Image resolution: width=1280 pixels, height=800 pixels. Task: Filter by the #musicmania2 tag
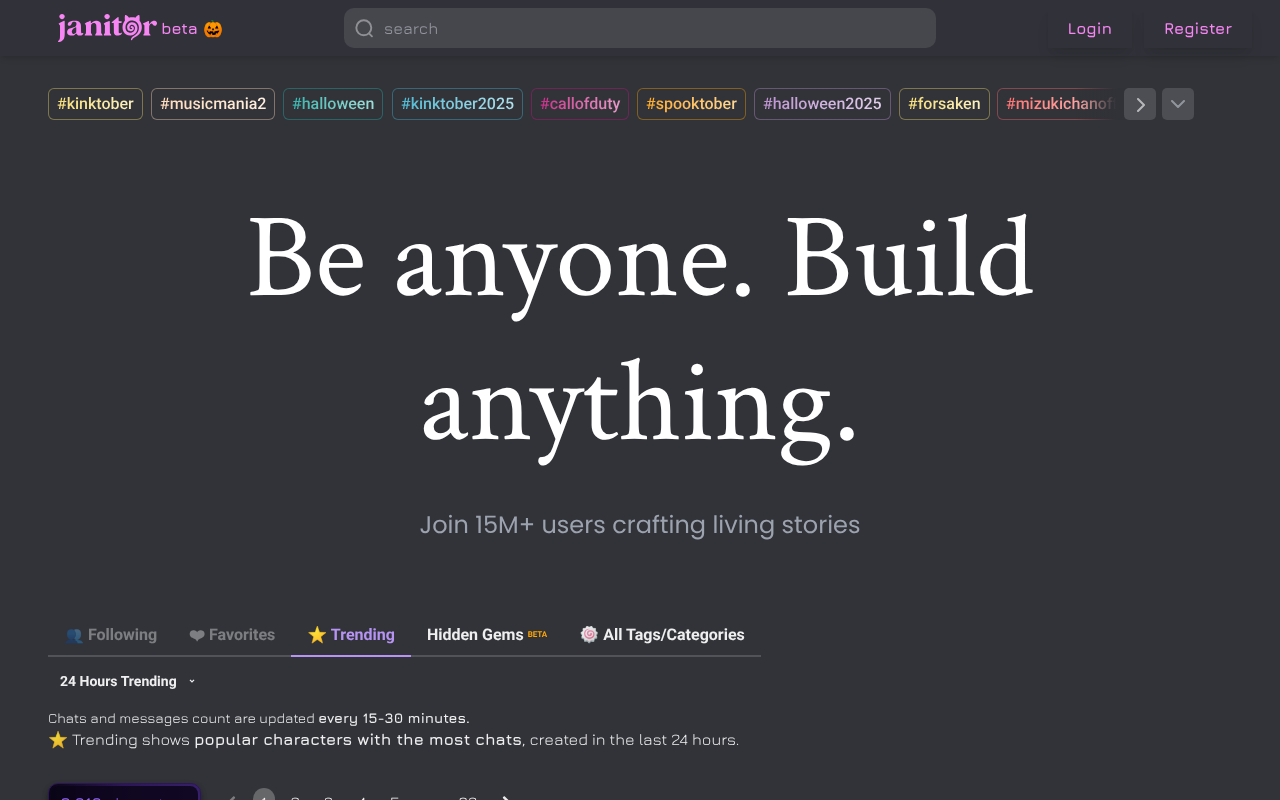click(x=213, y=104)
